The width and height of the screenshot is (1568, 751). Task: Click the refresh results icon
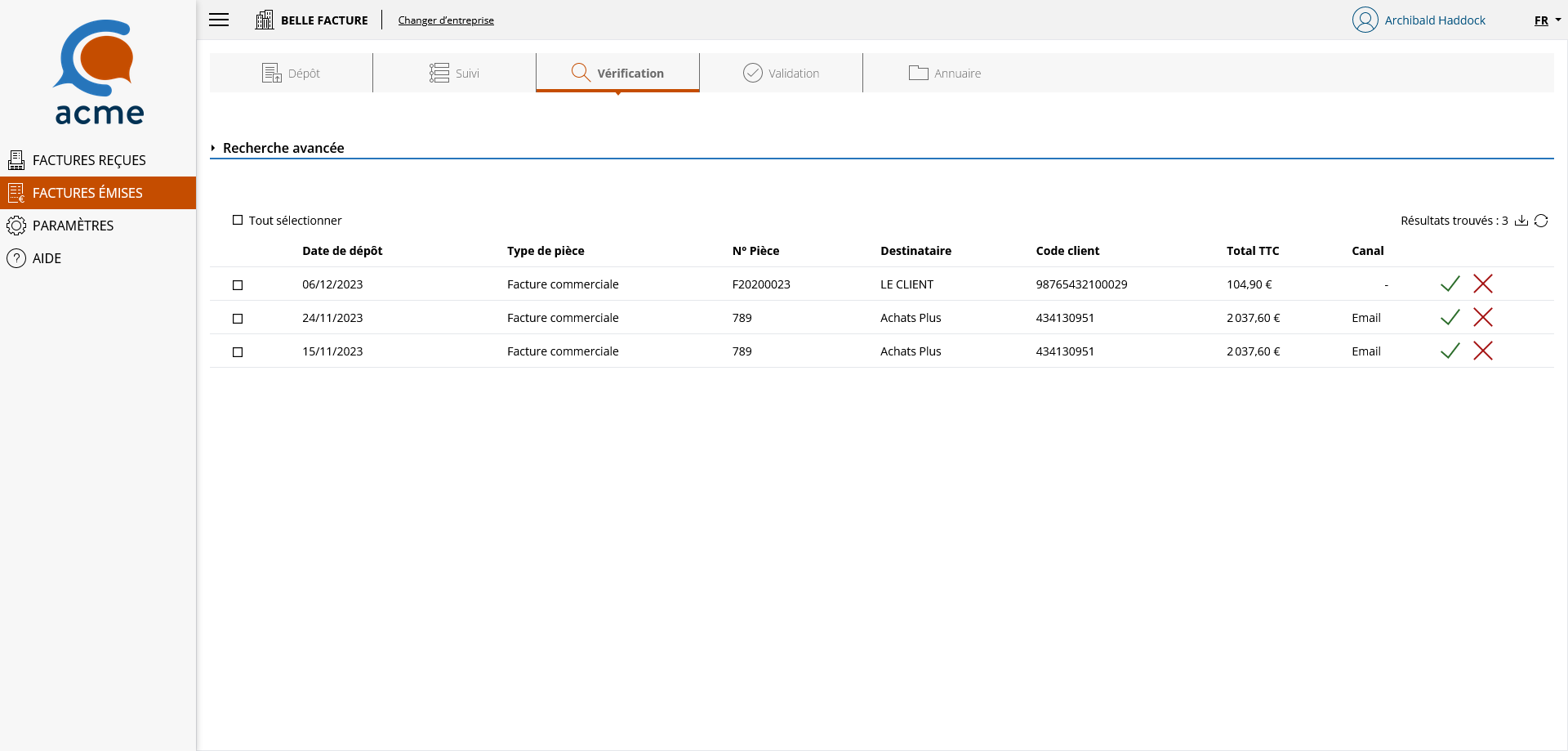[1541, 221]
